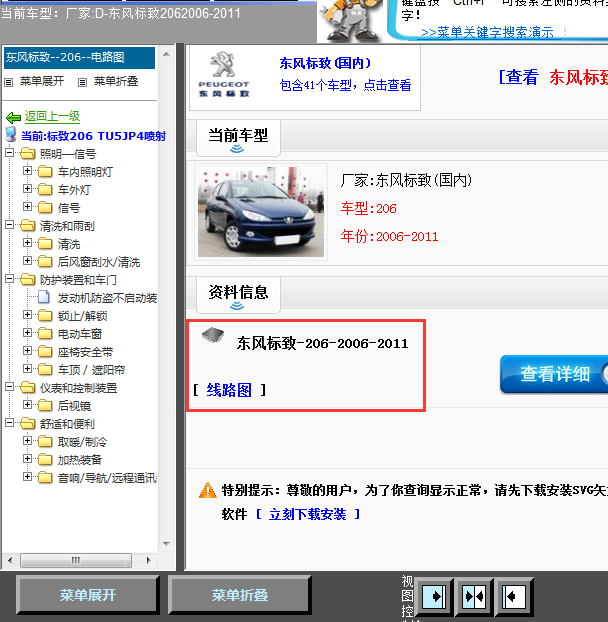This screenshot has height=622, width=608.
Task: Click the green back arrow icon
Action: 13,117
